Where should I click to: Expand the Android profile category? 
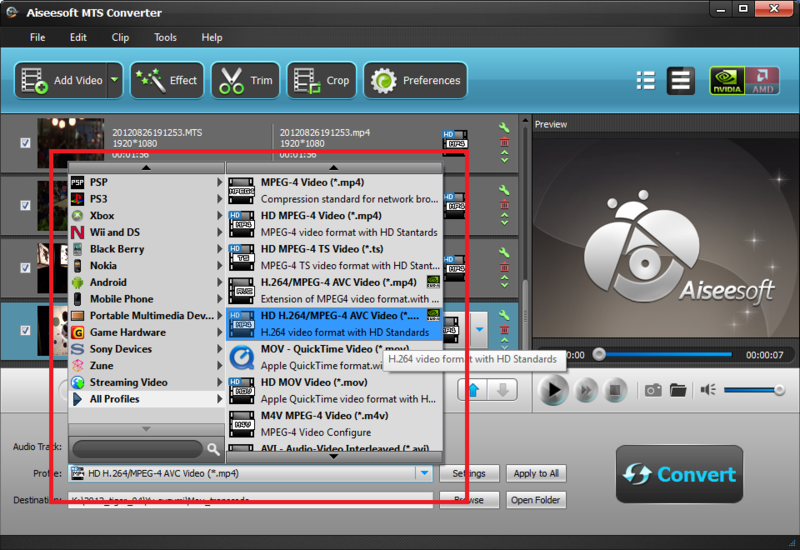click(147, 282)
